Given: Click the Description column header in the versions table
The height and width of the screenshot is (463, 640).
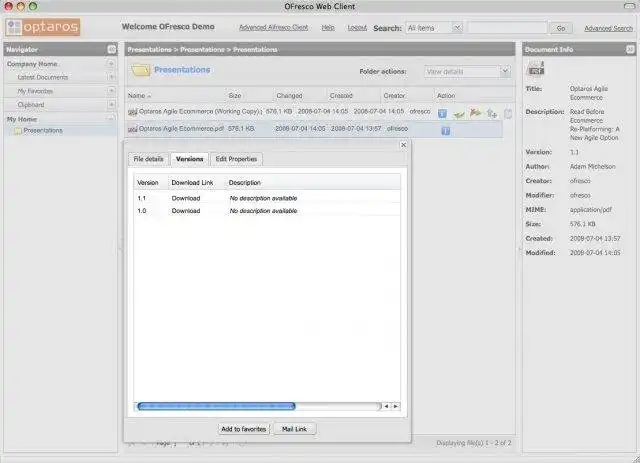Looking at the screenshot, I should coord(244,183).
